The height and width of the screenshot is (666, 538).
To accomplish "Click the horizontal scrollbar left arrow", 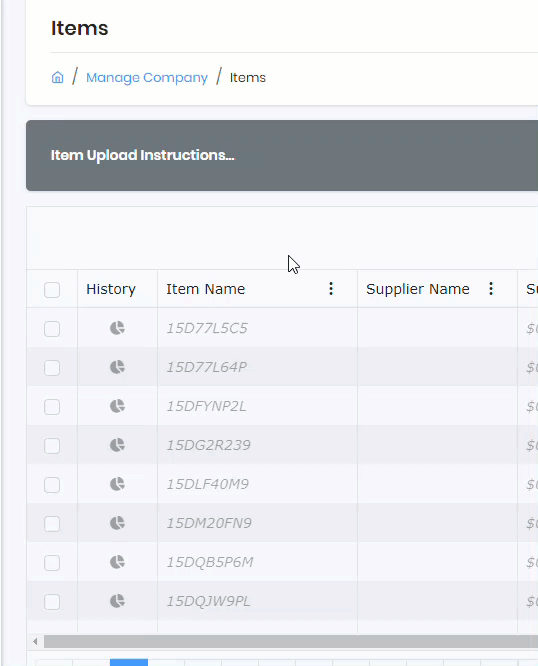I will pyautogui.click(x=35, y=641).
